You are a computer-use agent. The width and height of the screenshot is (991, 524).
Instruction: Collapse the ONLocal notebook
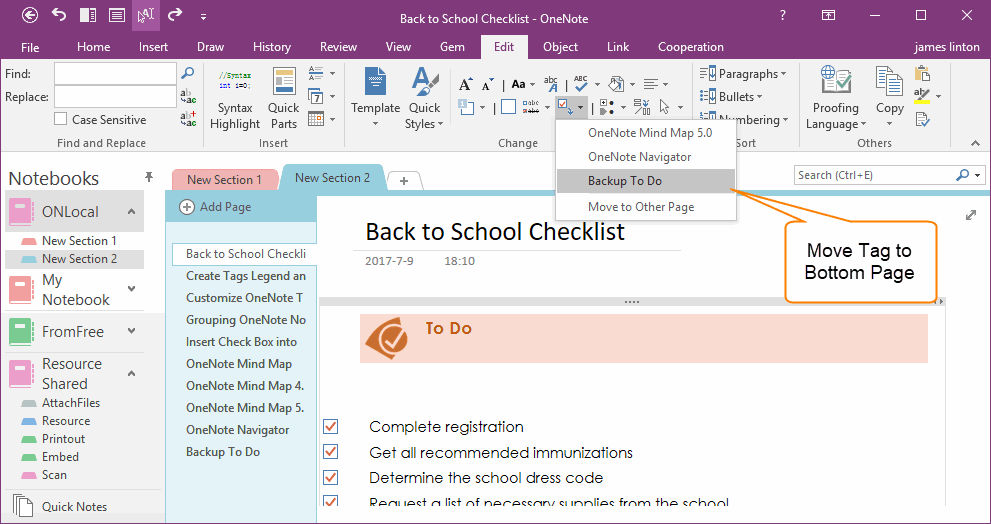pos(131,211)
